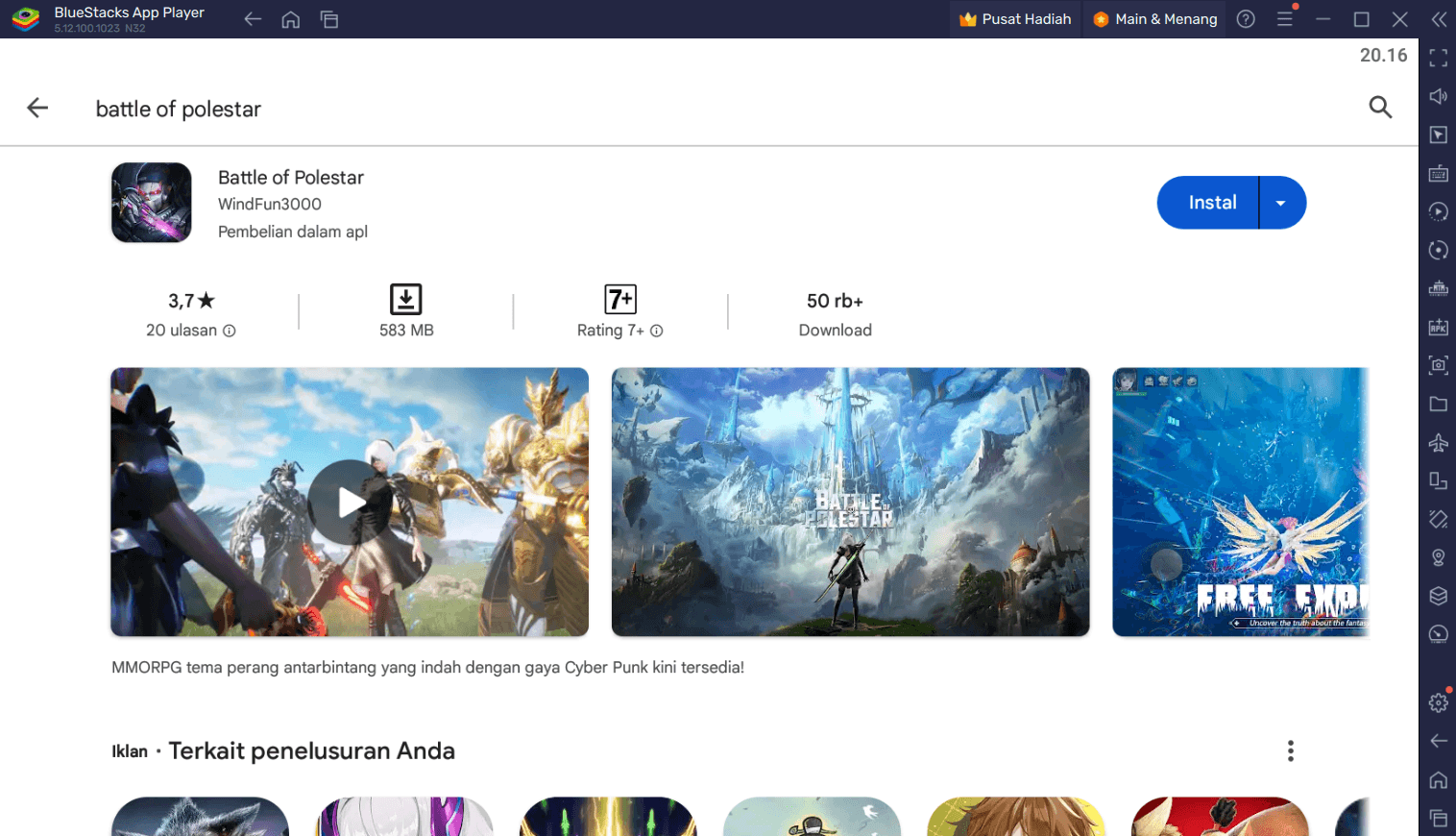
Task: Click the info icon beside Rating 7+
Action: tap(657, 331)
